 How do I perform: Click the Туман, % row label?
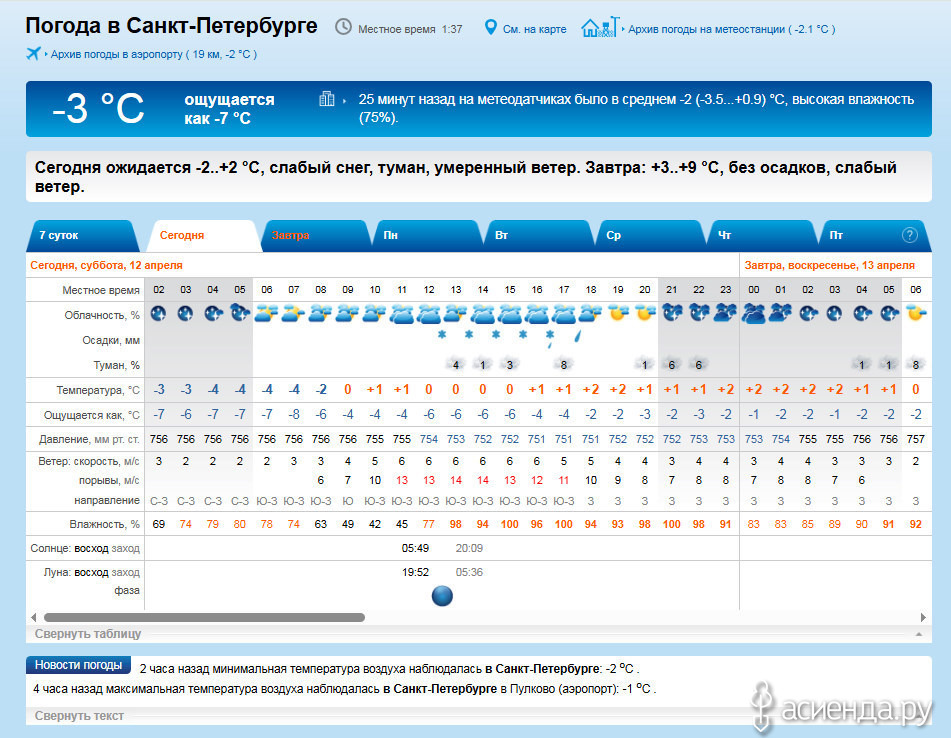pos(116,365)
